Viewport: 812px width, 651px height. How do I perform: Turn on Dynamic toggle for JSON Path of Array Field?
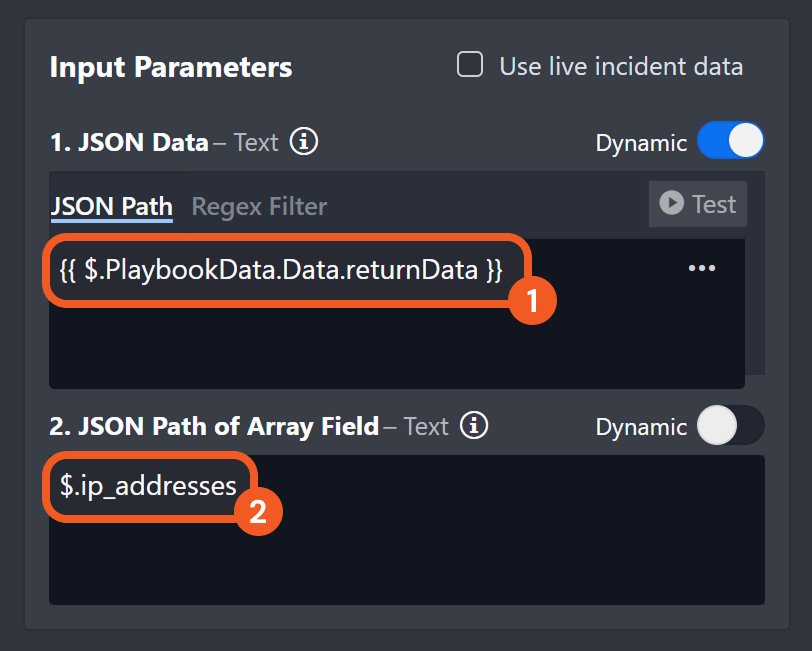tap(730, 426)
